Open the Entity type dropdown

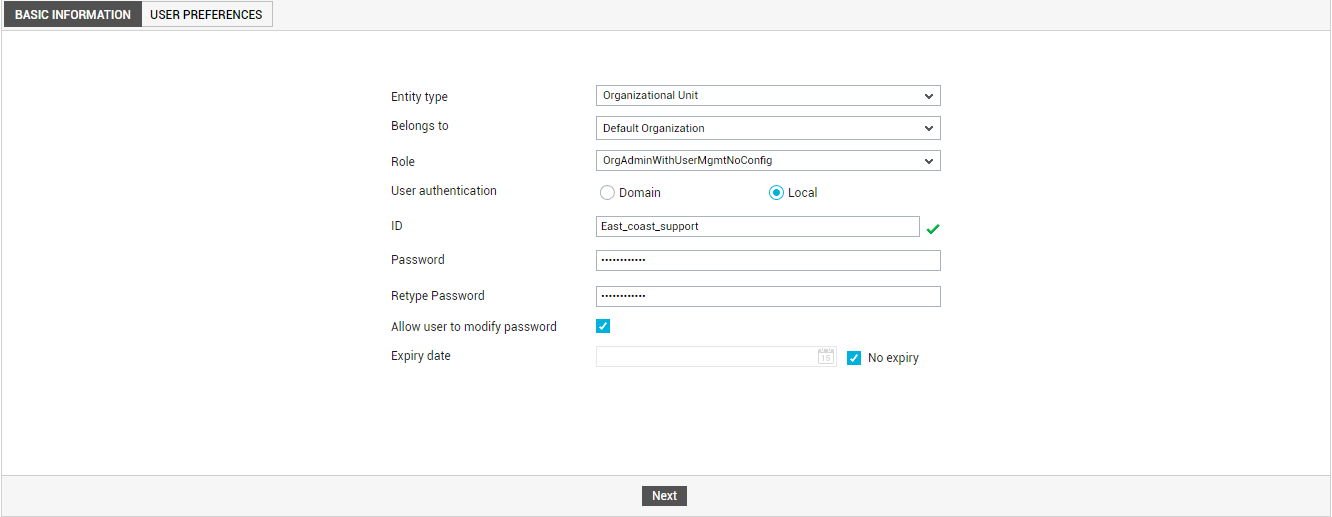click(x=768, y=96)
